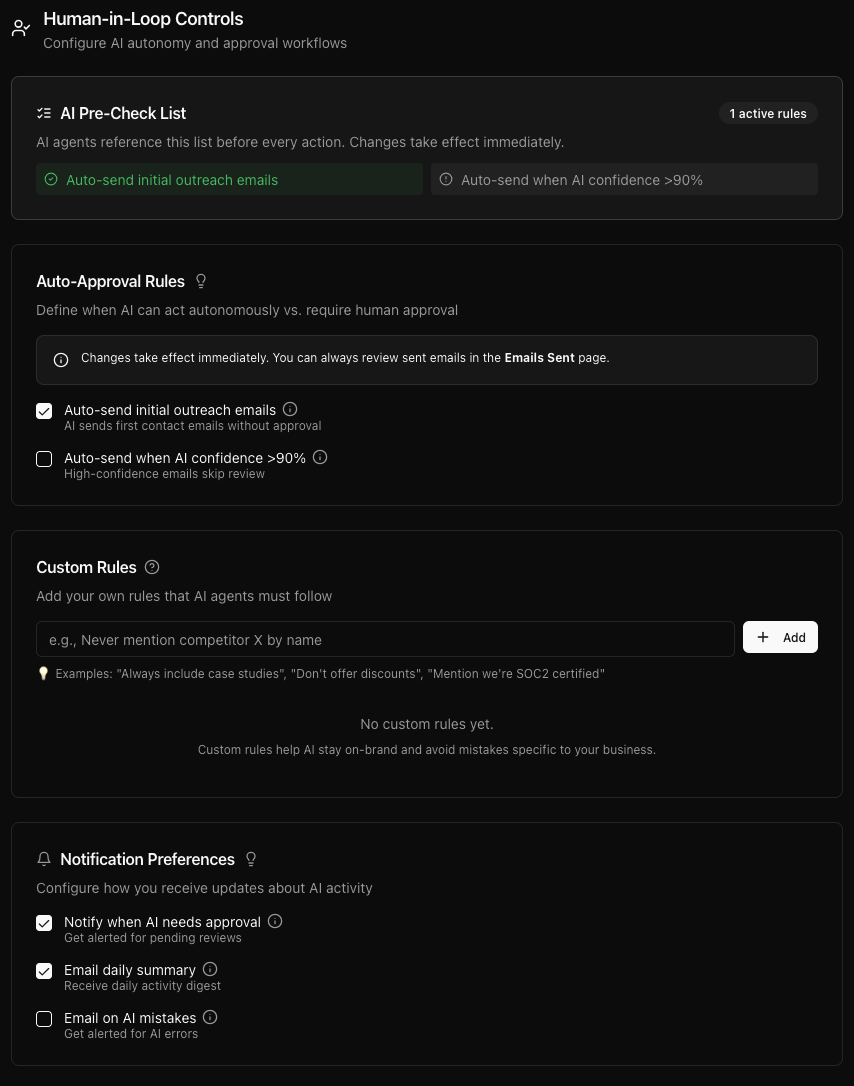Enable Auto-send when AI confidence >90% checkbox
This screenshot has height=1086, width=854.
44,459
